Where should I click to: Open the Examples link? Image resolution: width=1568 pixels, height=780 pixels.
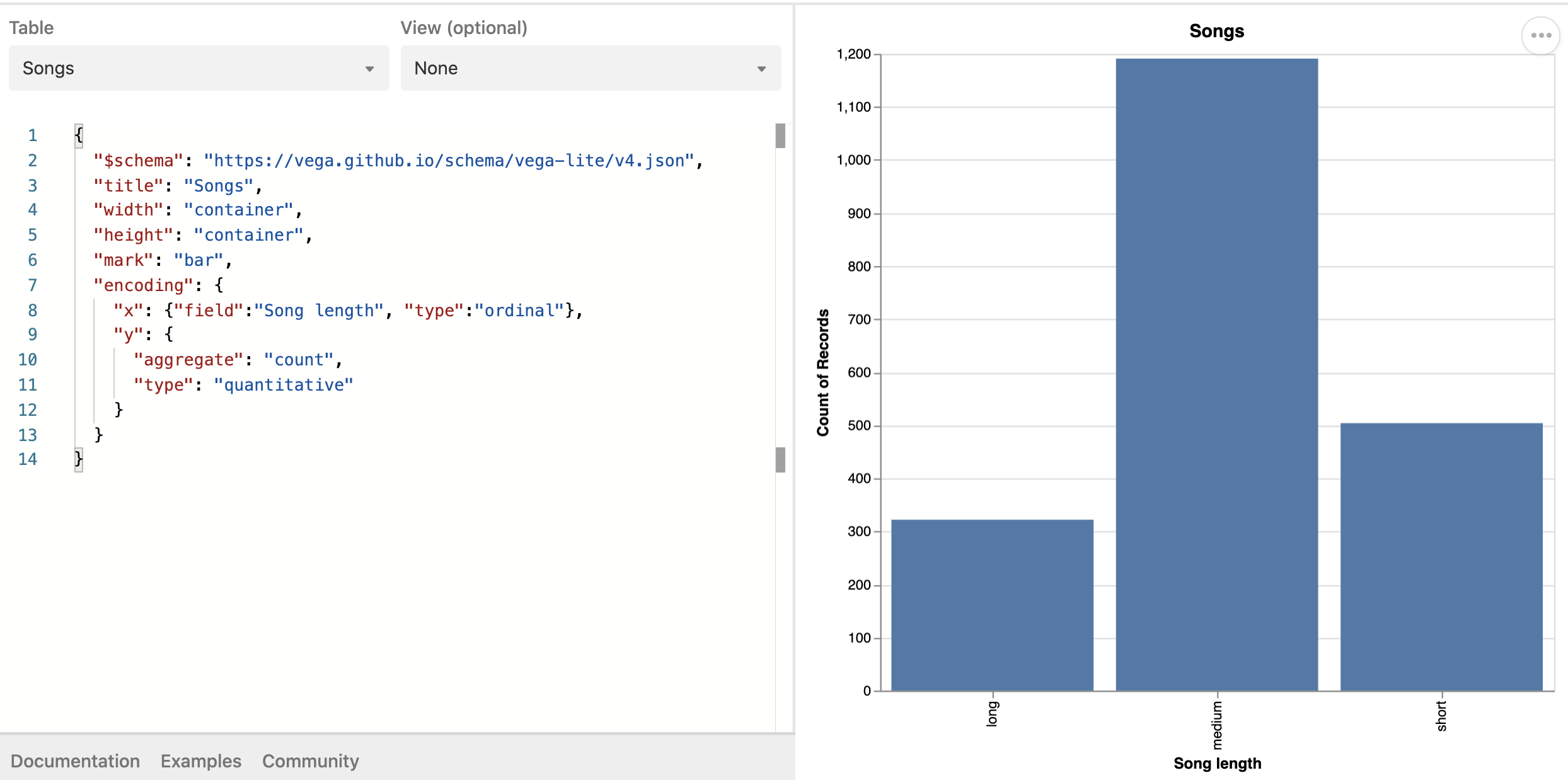(x=200, y=761)
